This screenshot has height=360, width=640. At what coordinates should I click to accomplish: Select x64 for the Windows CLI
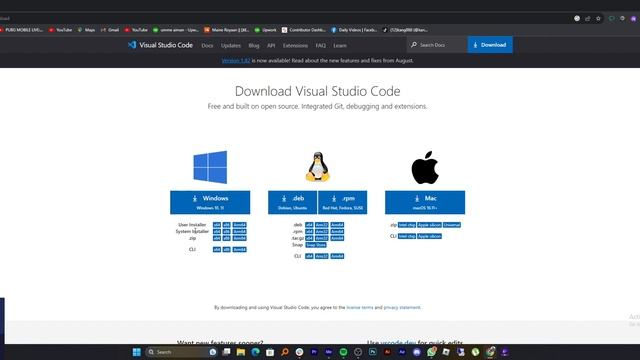[217, 249]
